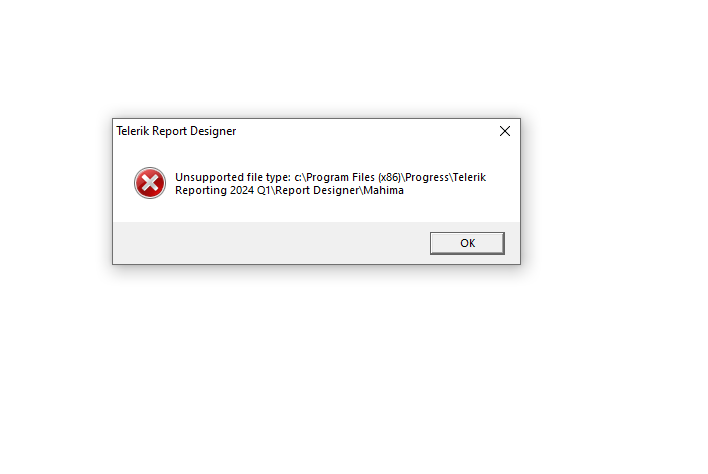Click empty title bar area of dialog
708x474 pixels.
coord(366,131)
